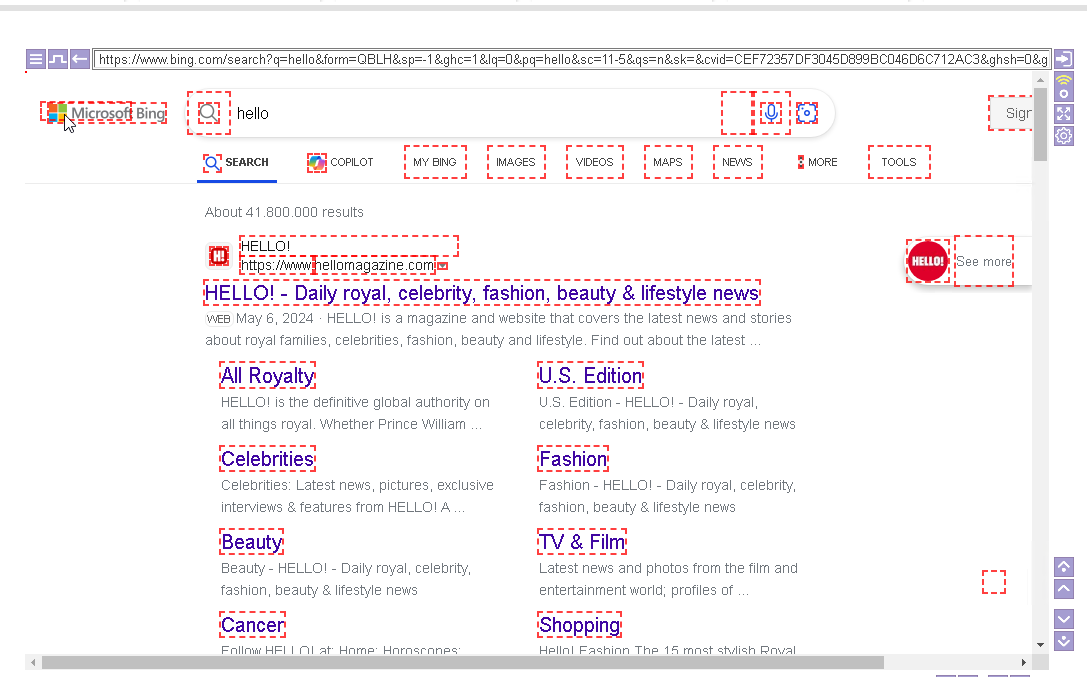Viewport: 1087px width, 677px height.
Task: Follow the Celebrities sitelink
Action: point(267,458)
